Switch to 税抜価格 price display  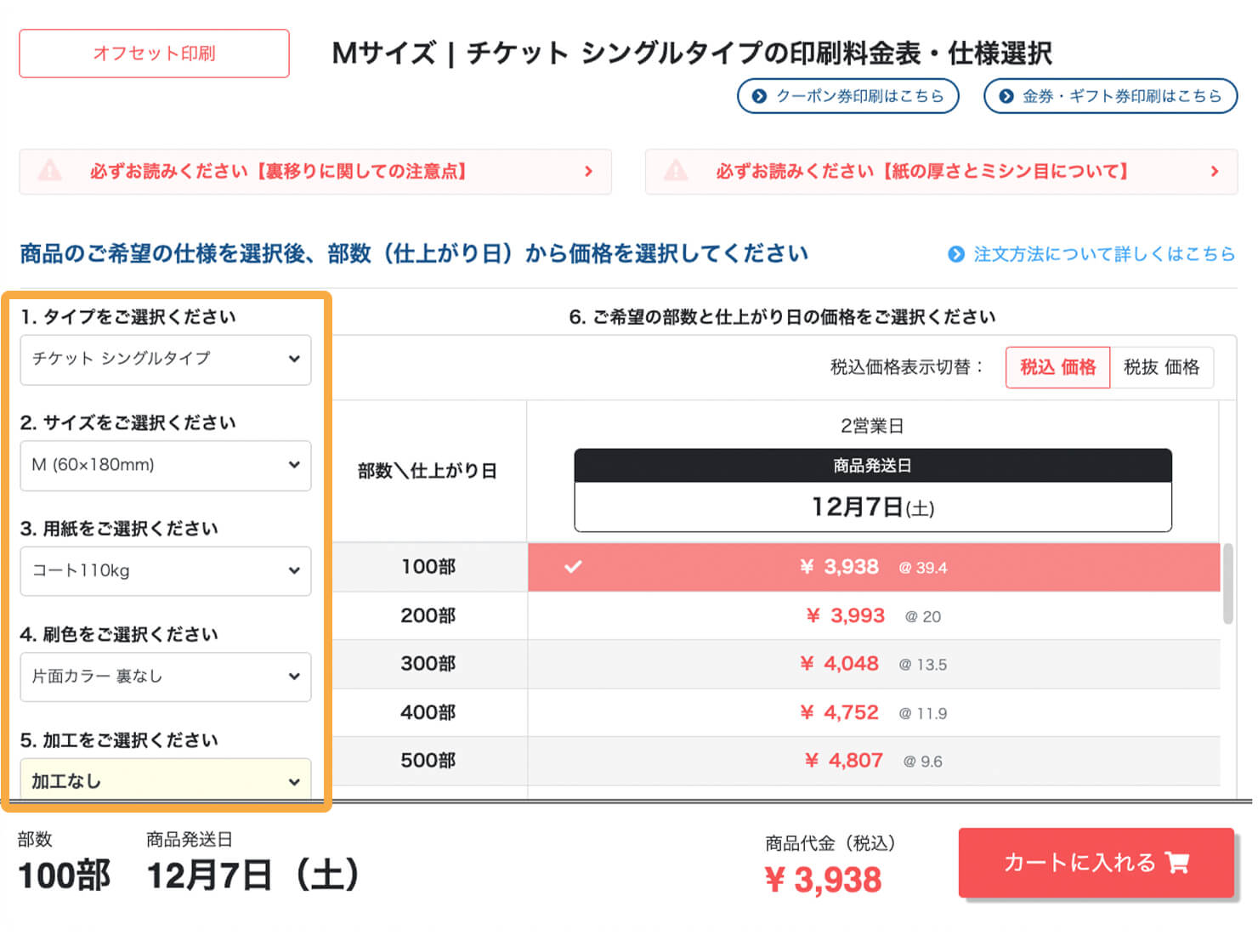pos(1164,367)
